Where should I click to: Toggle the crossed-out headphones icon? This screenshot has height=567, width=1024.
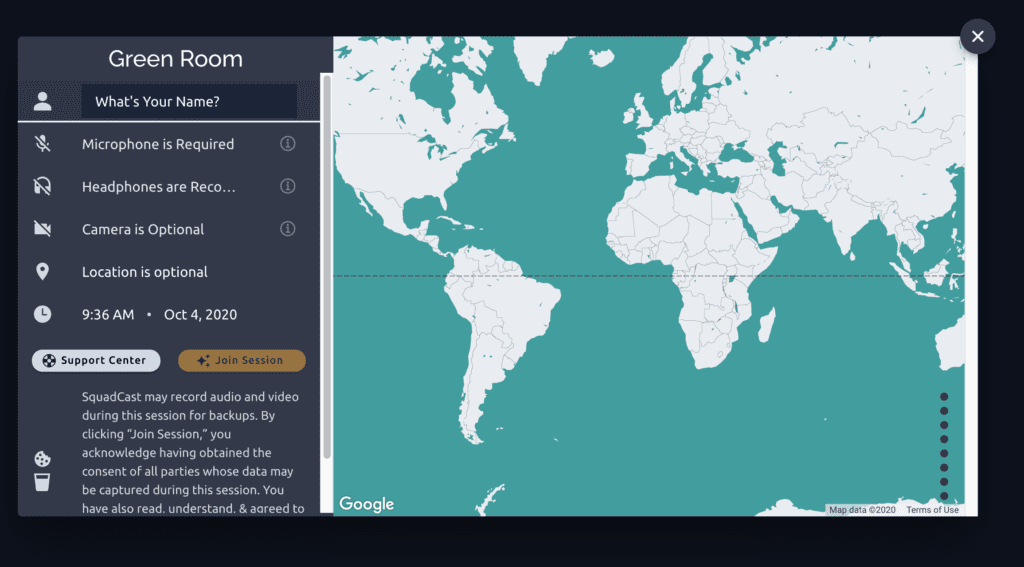[42, 187]
